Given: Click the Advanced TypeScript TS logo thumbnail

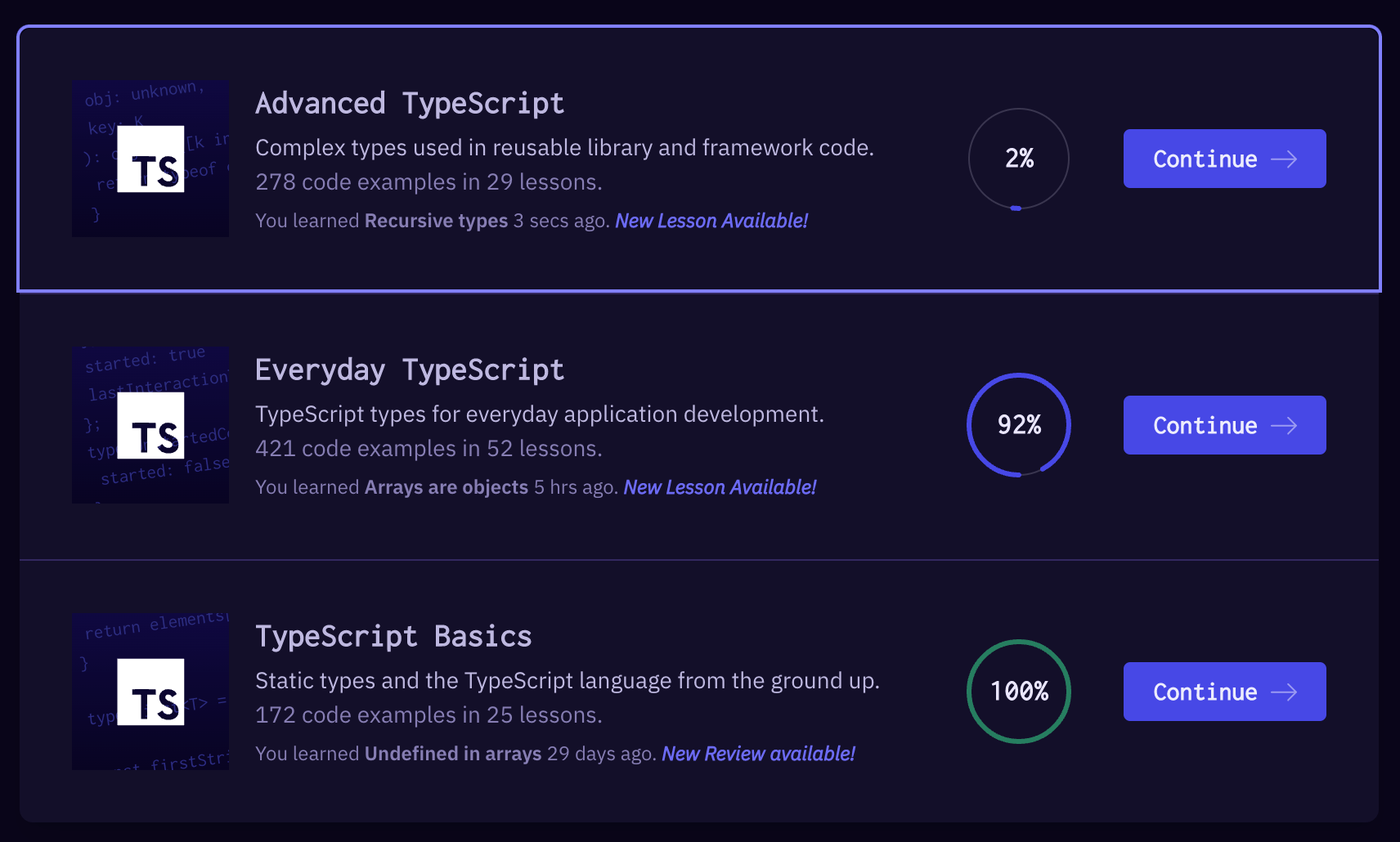Looking at the screenshot, I should (x=150, y=159).
